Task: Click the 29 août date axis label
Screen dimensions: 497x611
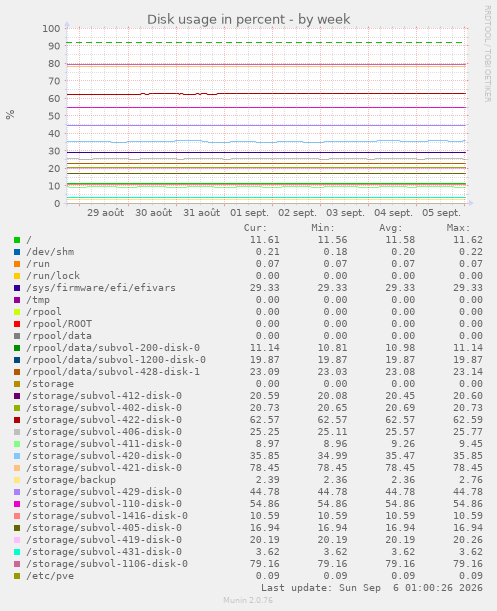Action: 106,213
